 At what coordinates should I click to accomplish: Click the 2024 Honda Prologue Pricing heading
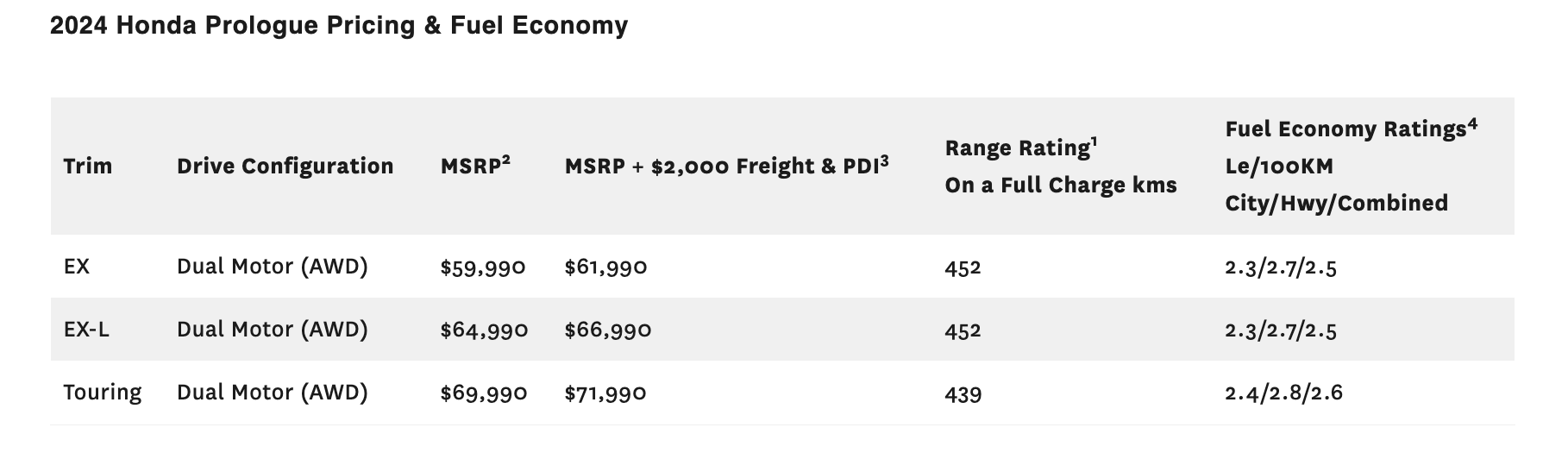click(338, 26)
